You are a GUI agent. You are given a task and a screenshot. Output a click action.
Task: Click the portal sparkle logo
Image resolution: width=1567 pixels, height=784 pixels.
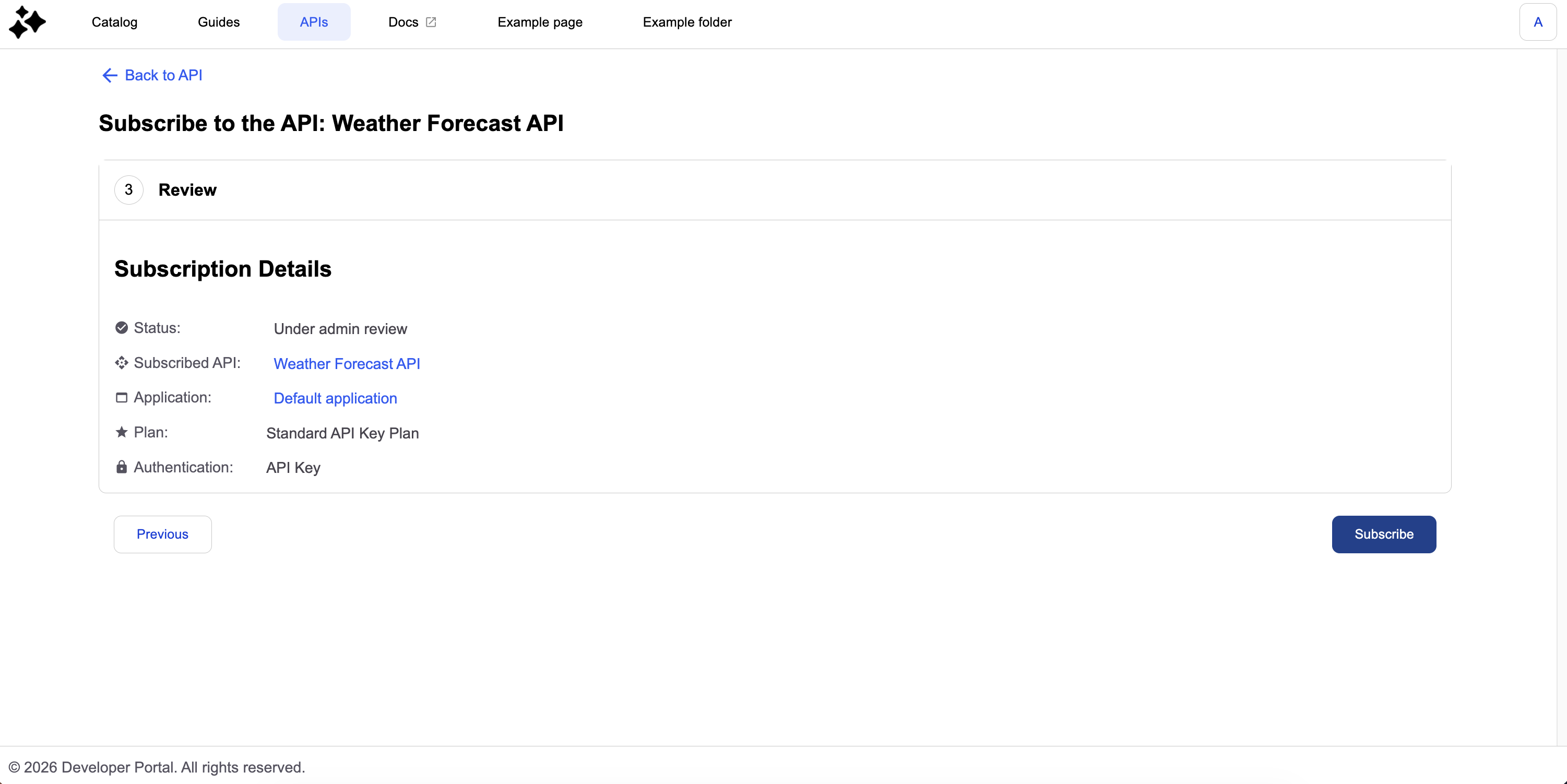(x=27, y=22)
